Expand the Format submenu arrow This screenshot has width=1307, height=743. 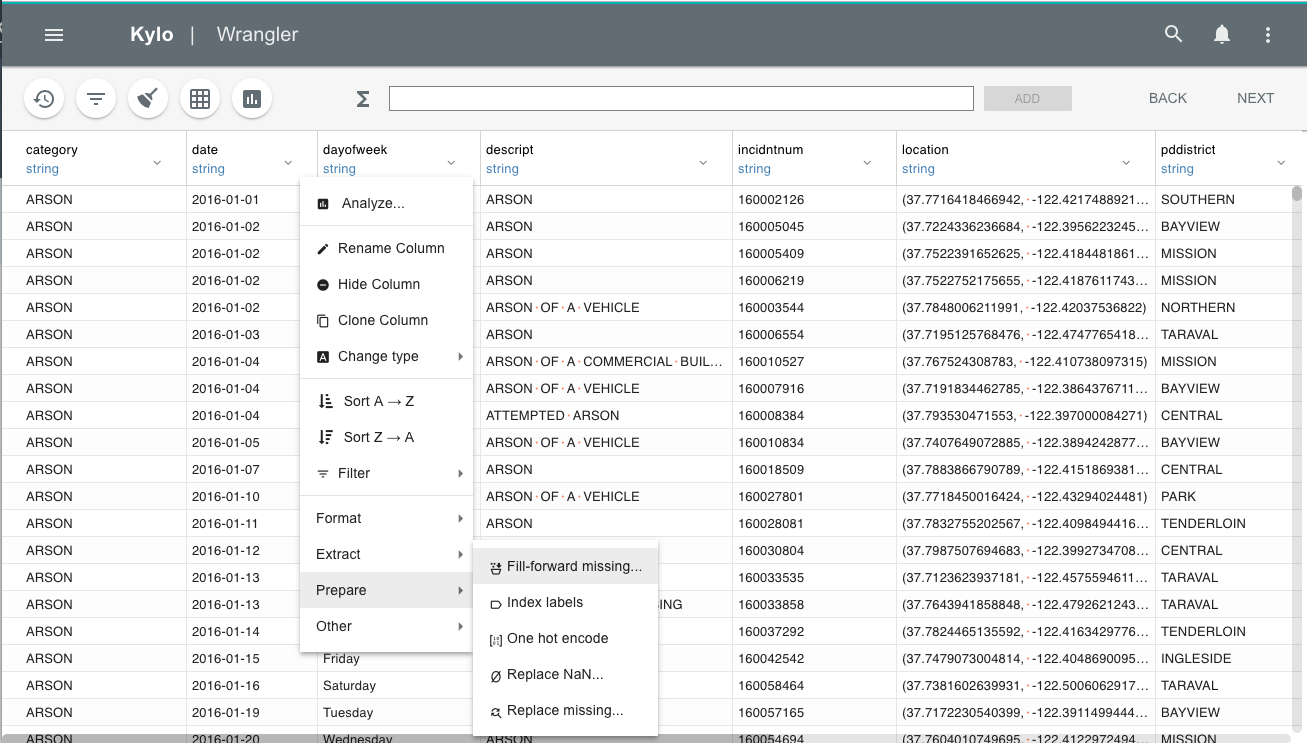461,519
